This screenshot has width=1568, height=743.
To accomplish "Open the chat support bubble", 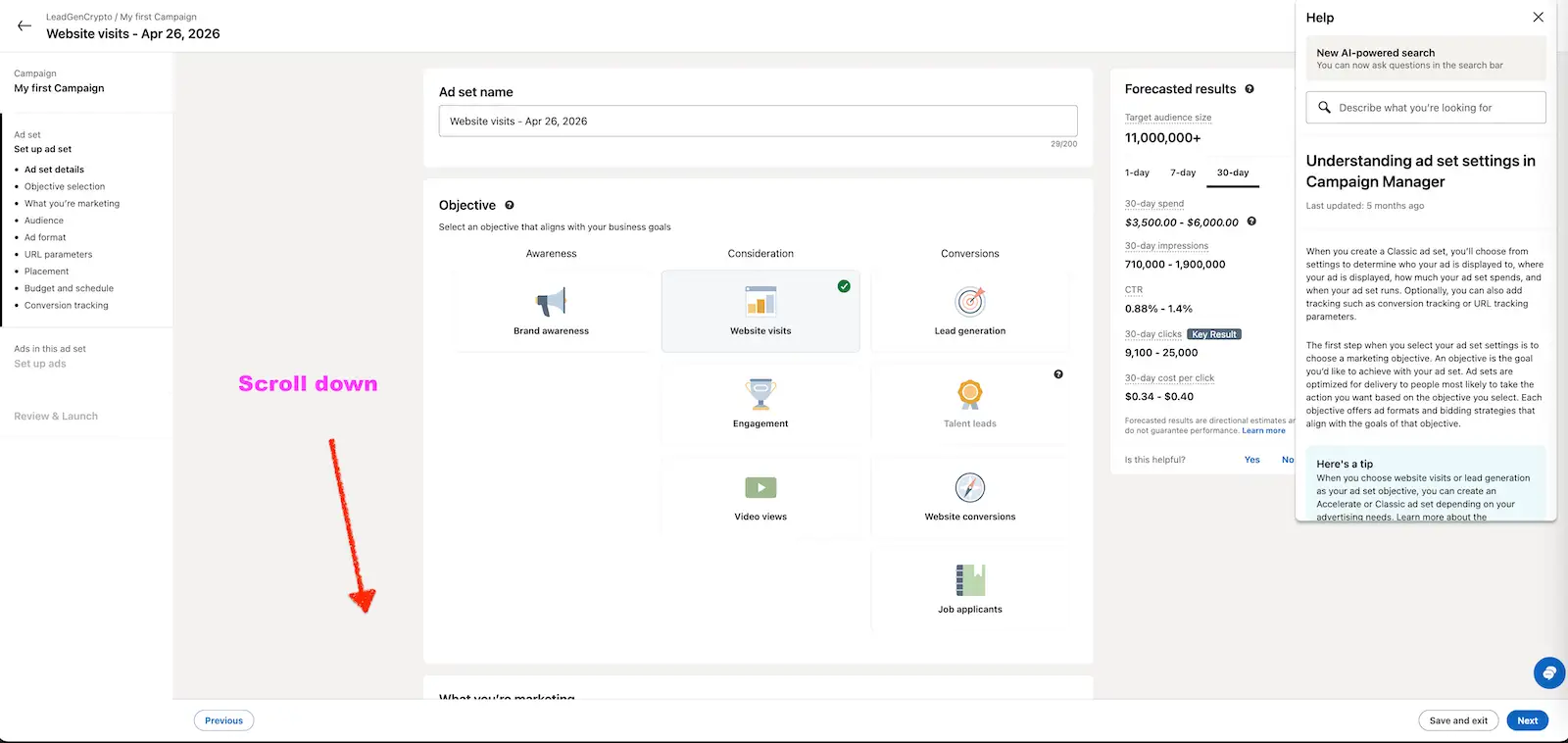I will [x=1548, y=672].
